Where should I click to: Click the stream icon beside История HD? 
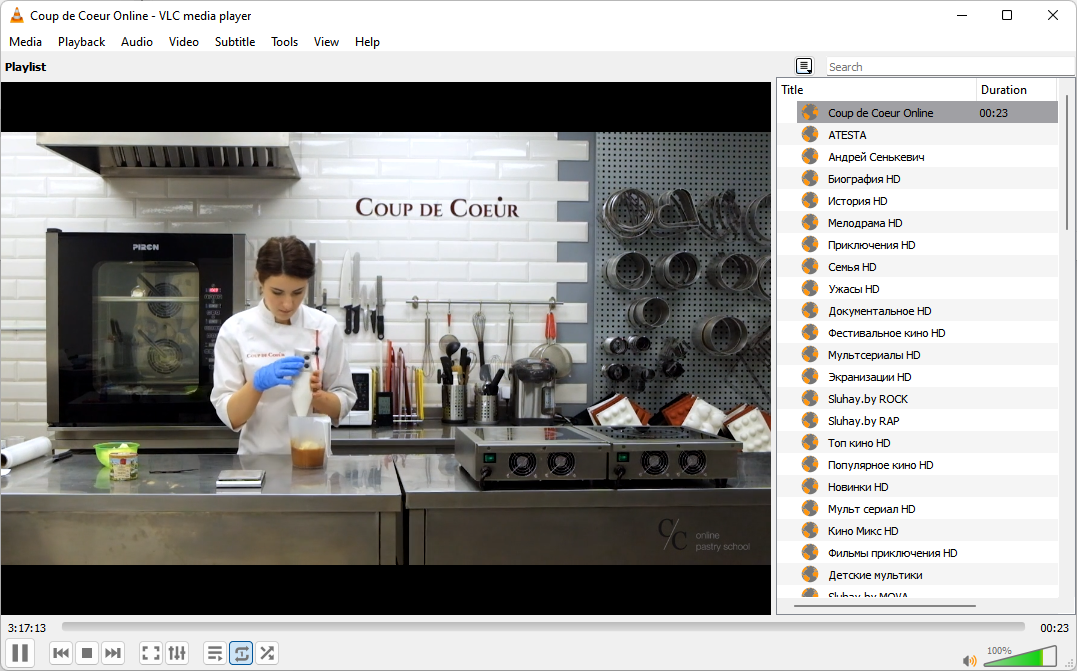coord(810,200)
